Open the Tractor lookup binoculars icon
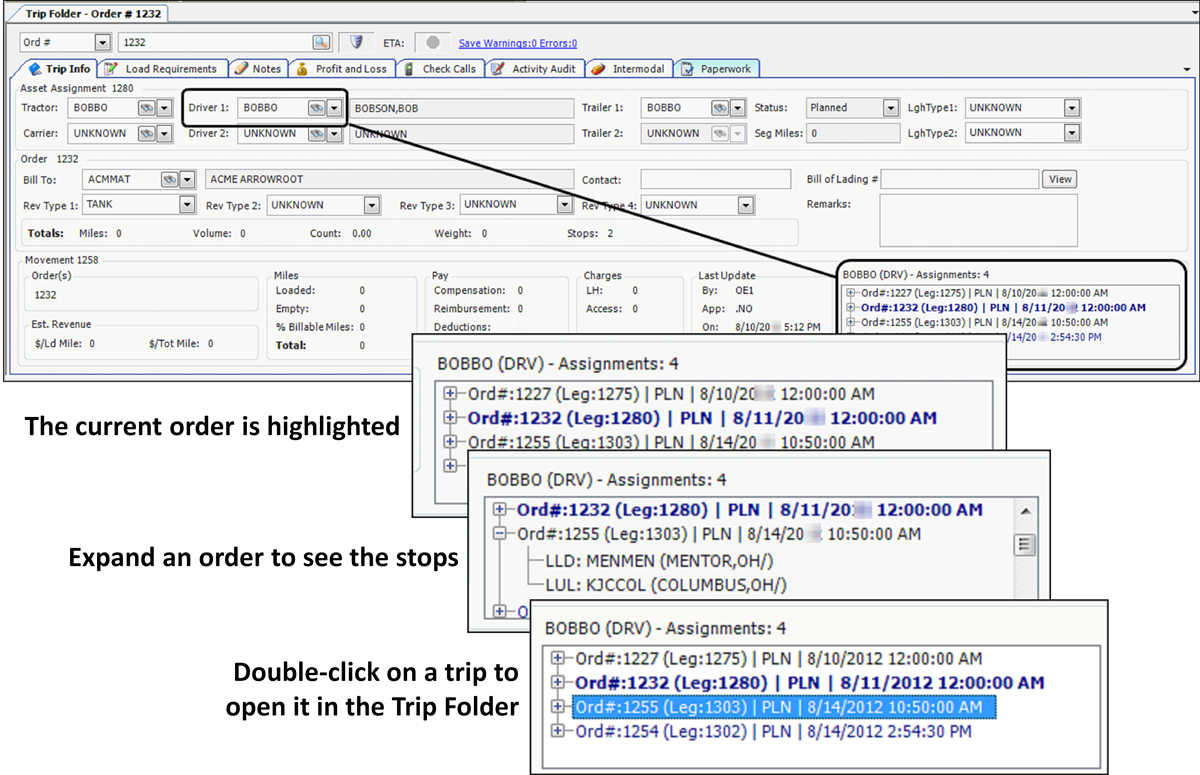The height and width of the screenshot is (775, 1200). tap(146, 108)
